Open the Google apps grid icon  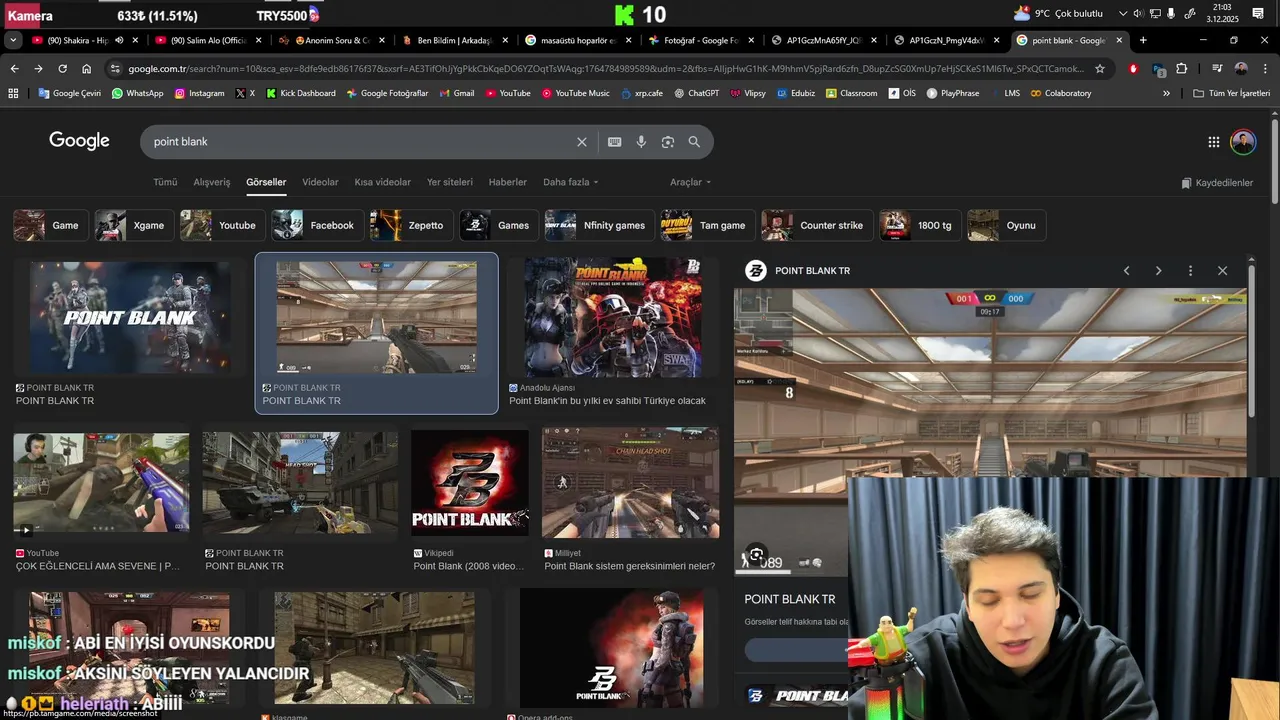coord(1213,142)
